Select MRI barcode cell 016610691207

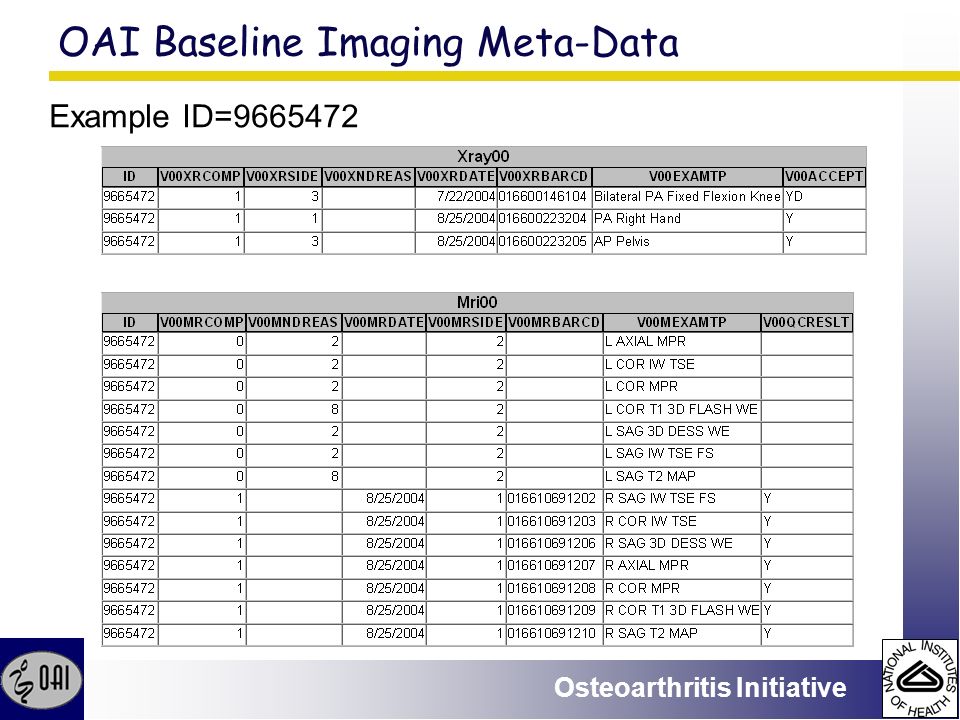click(x=554, y=566)
